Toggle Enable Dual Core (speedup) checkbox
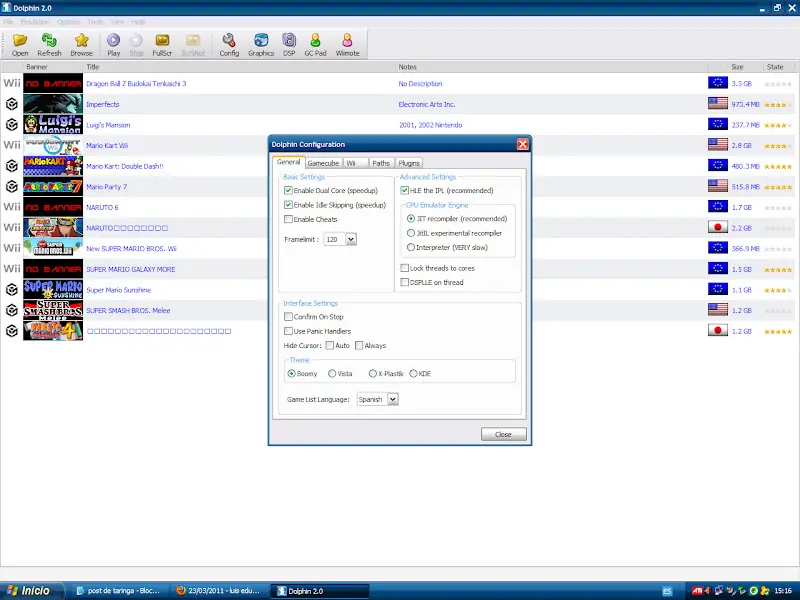Screen dimensions: 800x600 click(288, 190)
